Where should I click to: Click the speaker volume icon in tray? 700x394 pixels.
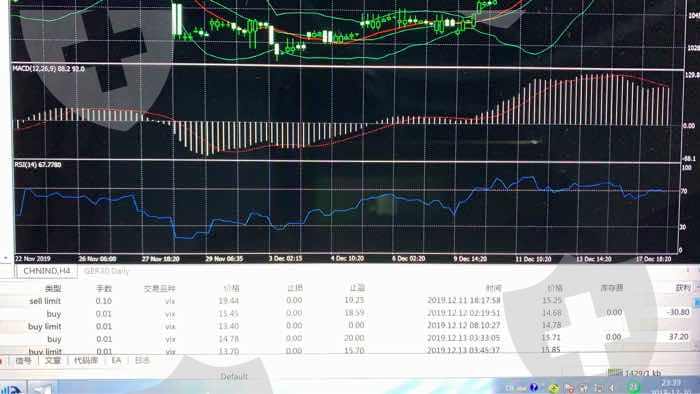tap(612, 389)
